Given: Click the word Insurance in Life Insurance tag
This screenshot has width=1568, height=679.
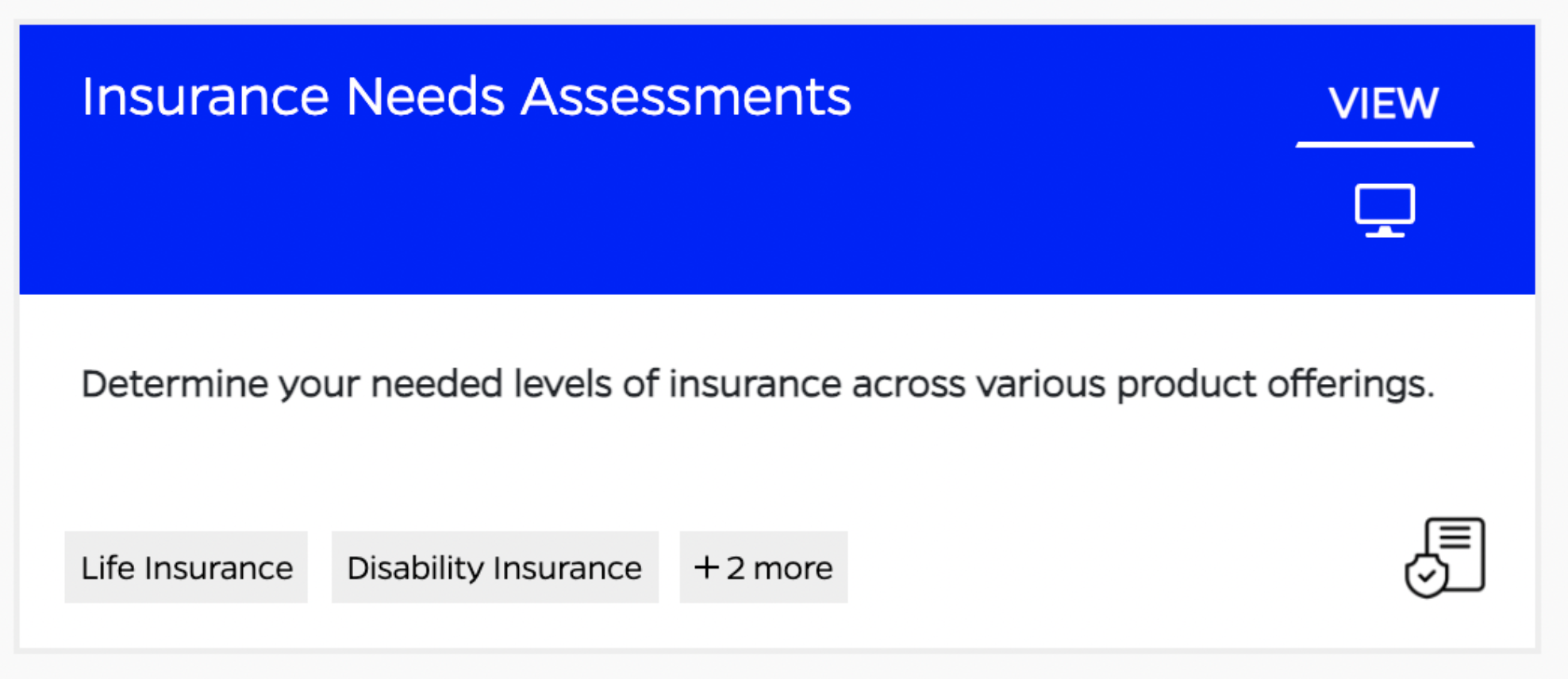Looking at the screenshot, I should (x=218, y=568).
